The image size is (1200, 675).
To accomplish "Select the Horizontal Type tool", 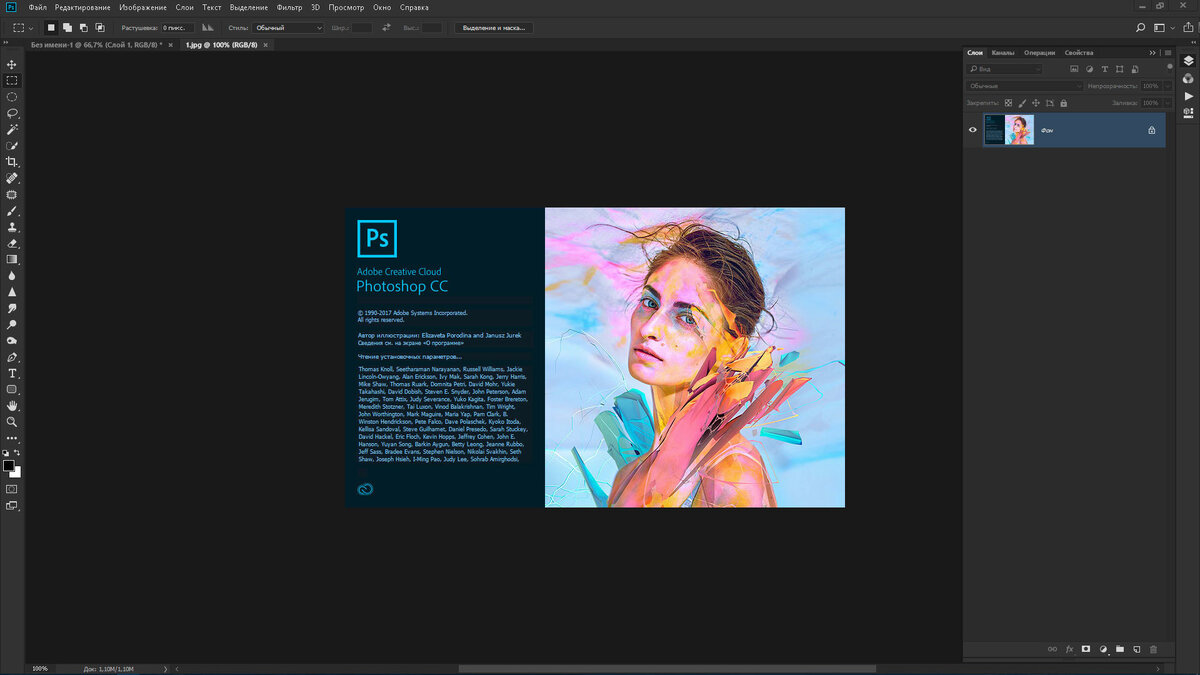I will (x=12, y=373).
